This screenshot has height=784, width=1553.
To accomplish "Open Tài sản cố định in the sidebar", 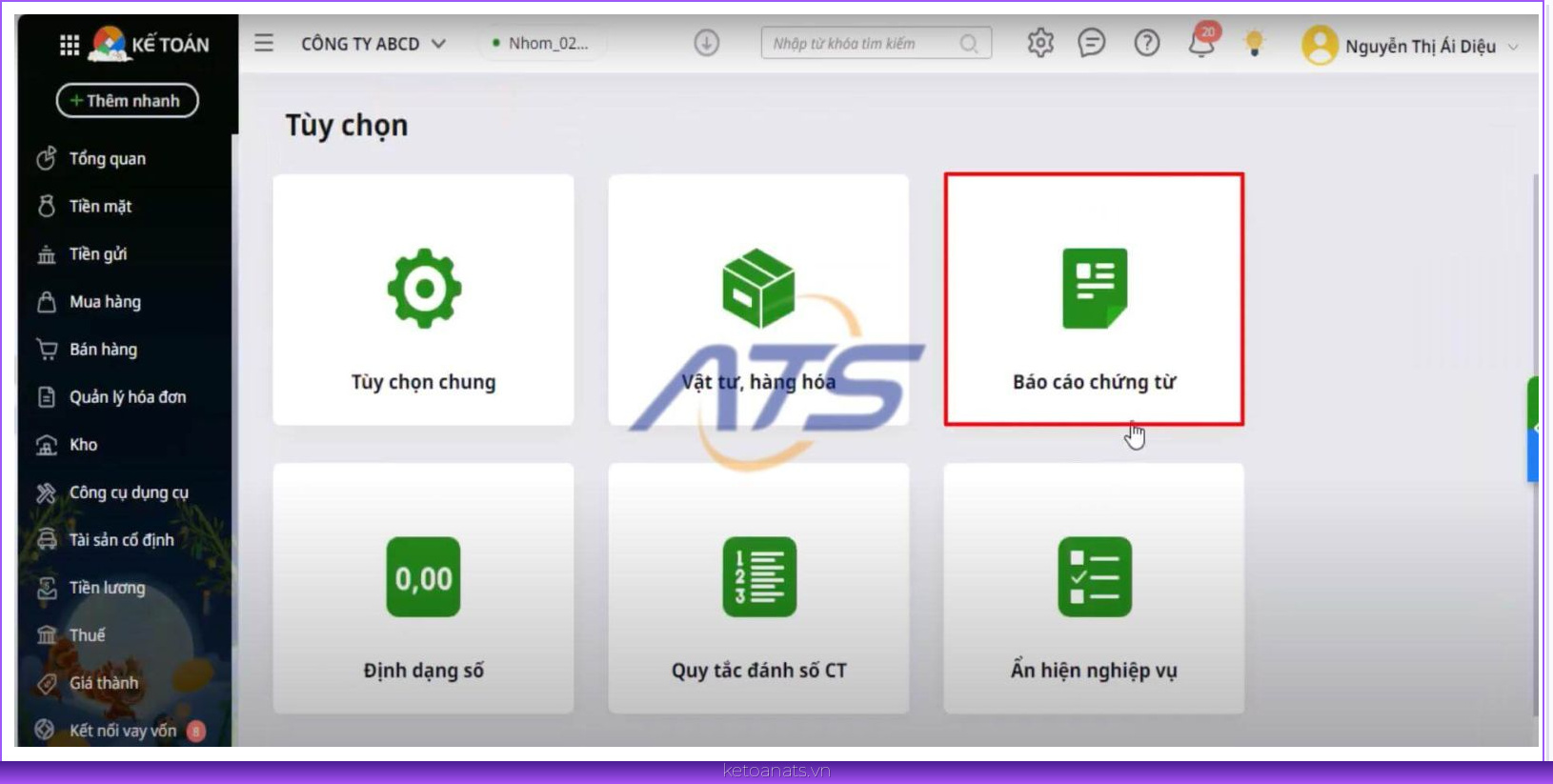I will [106, 539].
